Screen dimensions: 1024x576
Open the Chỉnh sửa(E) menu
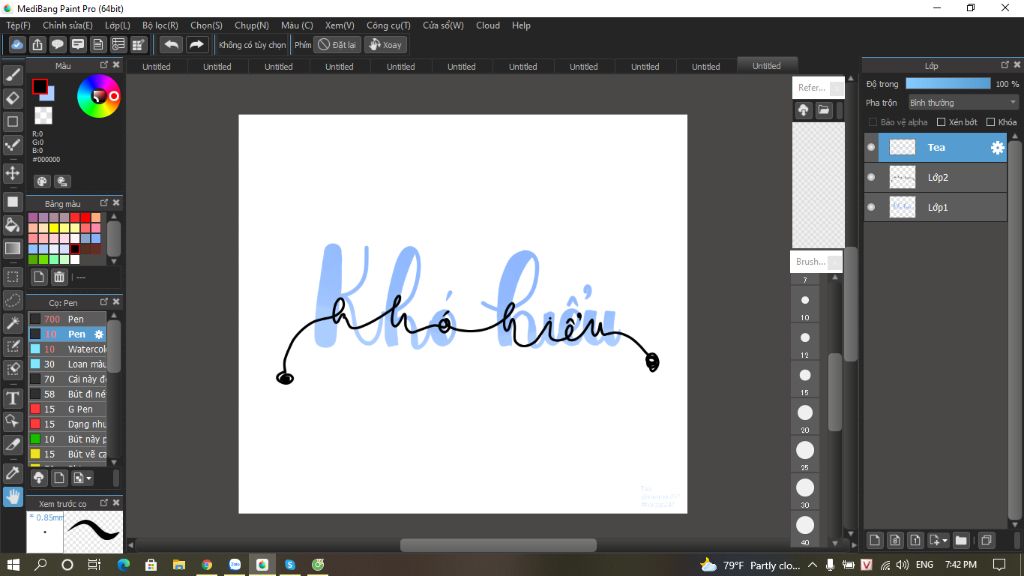pos(67,25)
